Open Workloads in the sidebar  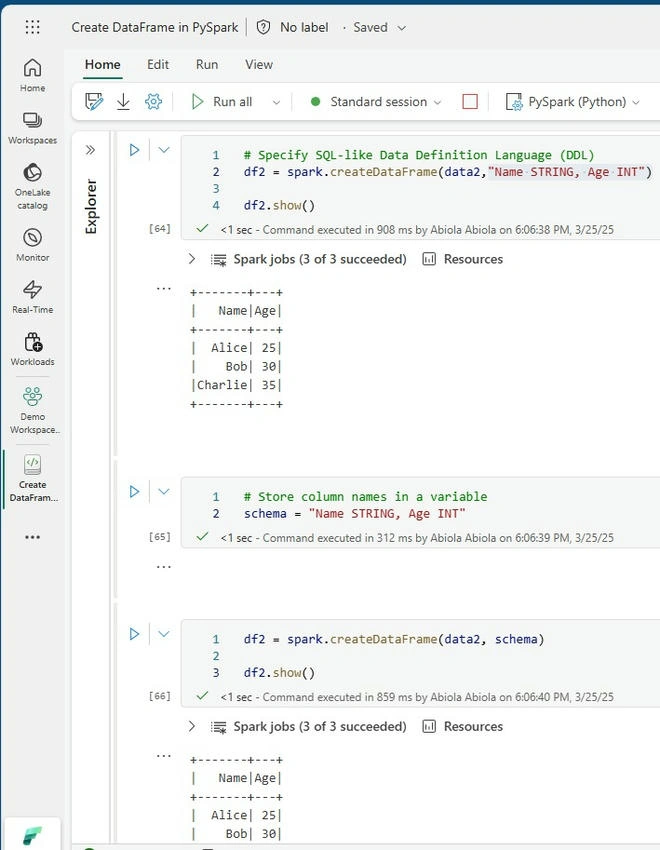tap(33, 350)
